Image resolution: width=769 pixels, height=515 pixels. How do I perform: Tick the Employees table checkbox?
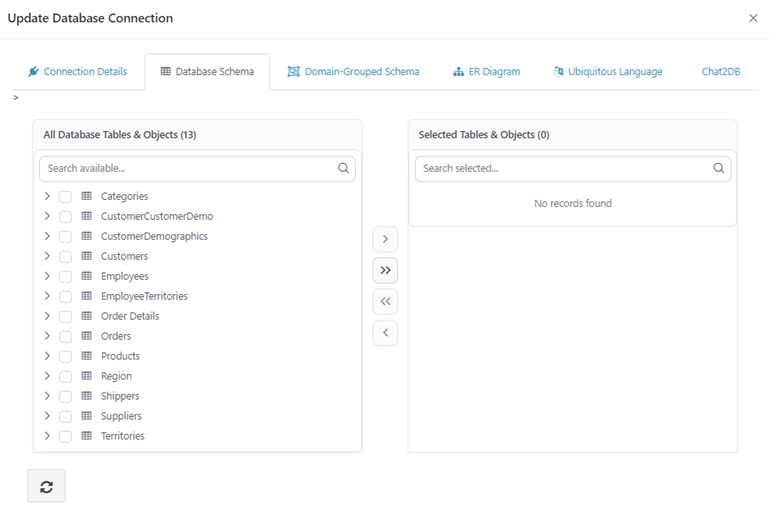coord(65,277)
